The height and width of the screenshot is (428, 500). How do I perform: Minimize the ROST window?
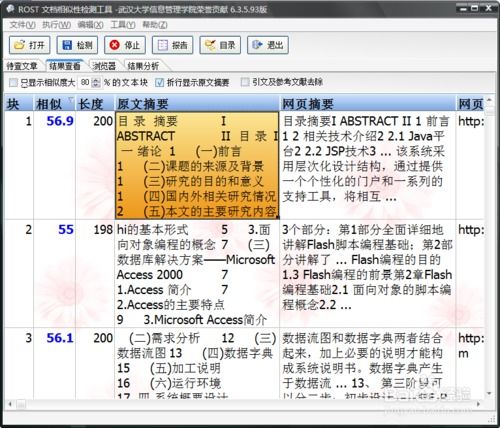coord(464,9)
